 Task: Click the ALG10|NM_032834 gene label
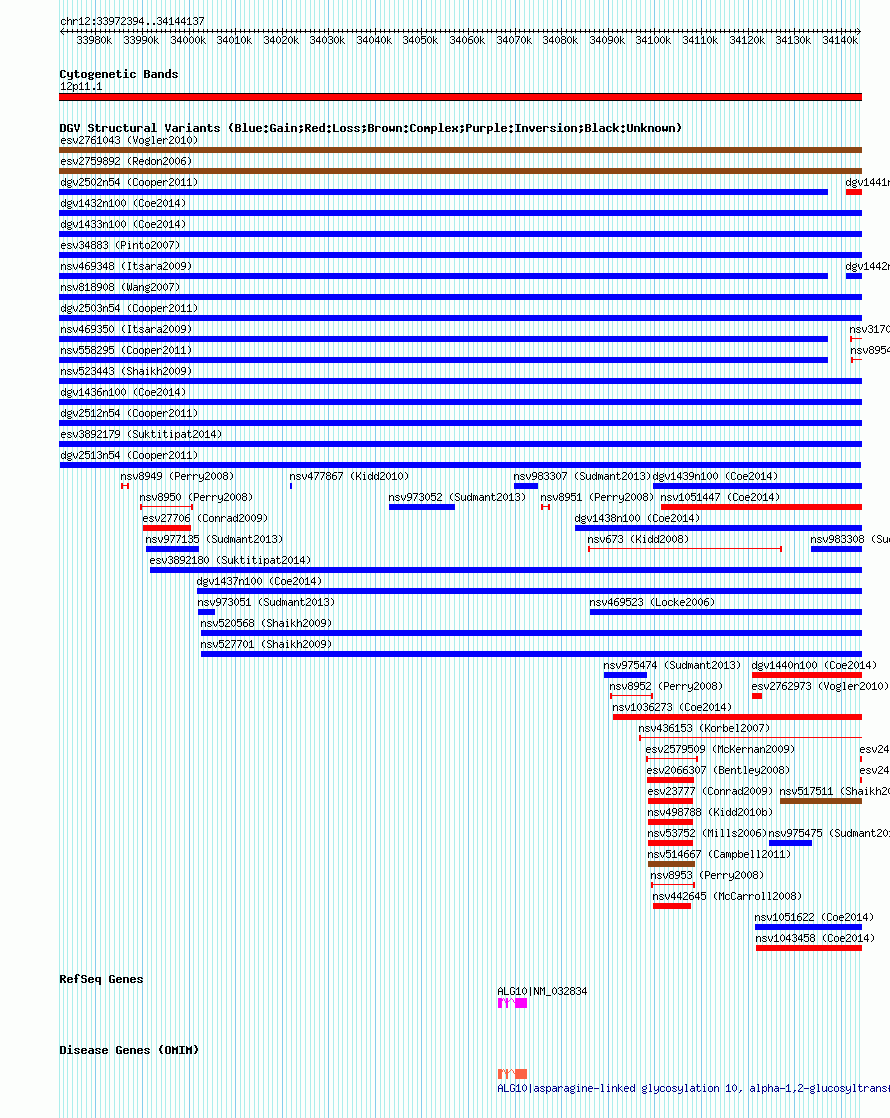(x=542, y=991)
